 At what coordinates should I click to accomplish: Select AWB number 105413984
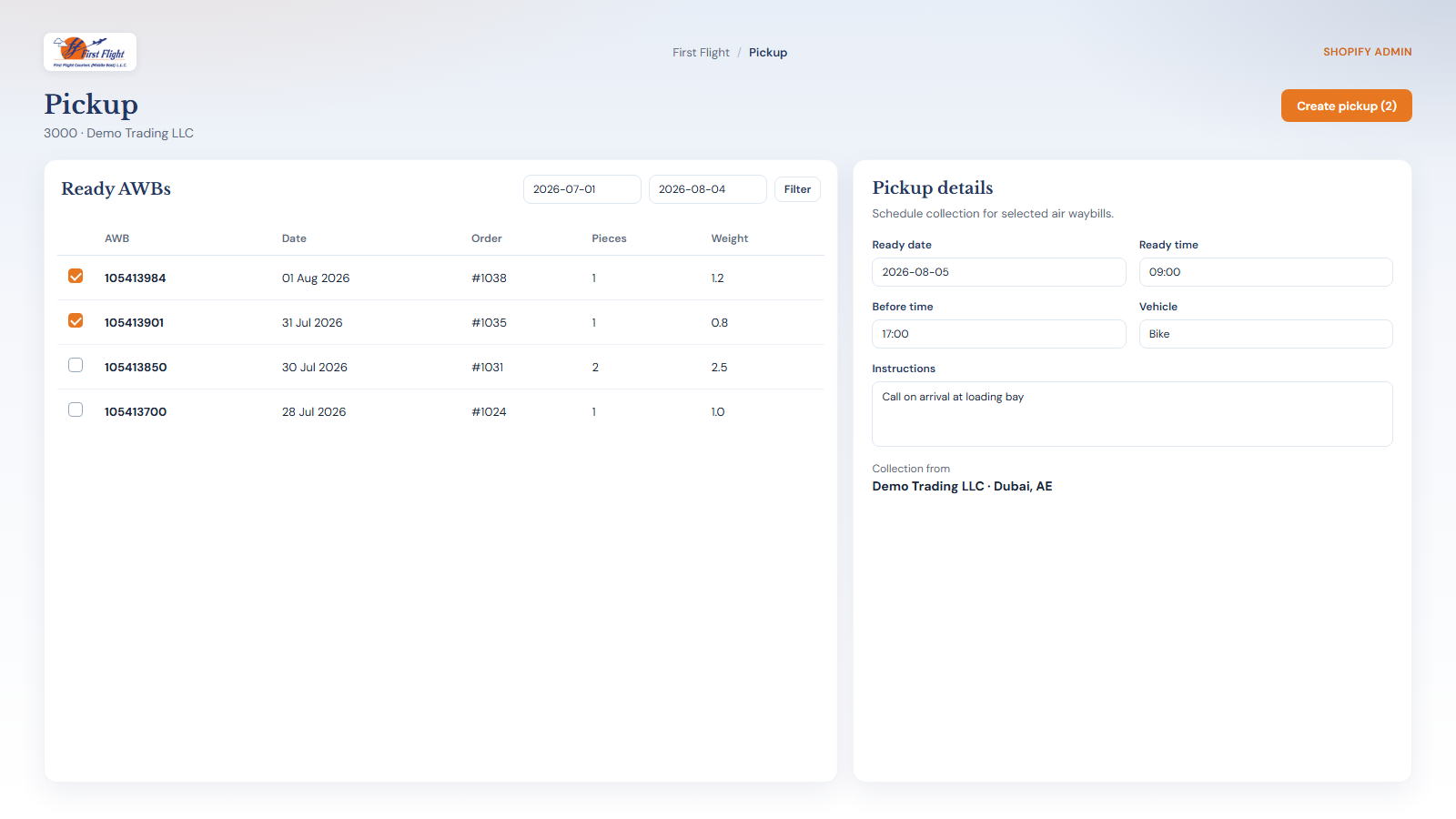[135, 278]
